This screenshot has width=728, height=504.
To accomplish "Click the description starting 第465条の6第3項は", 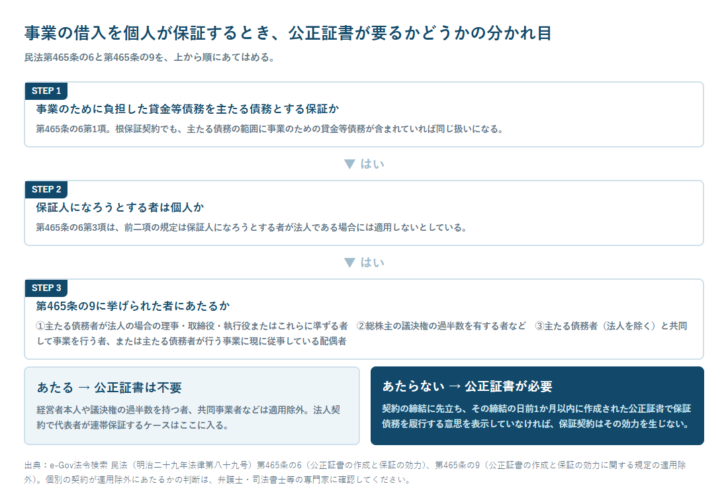I will (x=252, y=227).
